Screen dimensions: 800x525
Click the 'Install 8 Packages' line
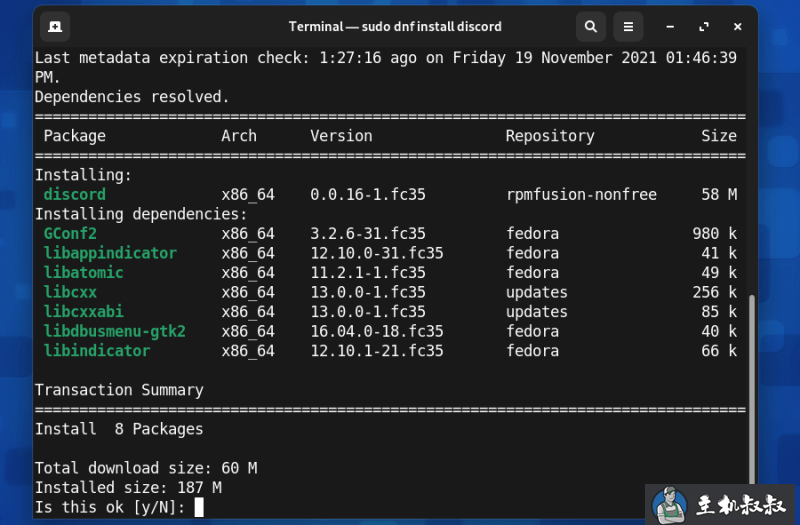click(119, 429)
